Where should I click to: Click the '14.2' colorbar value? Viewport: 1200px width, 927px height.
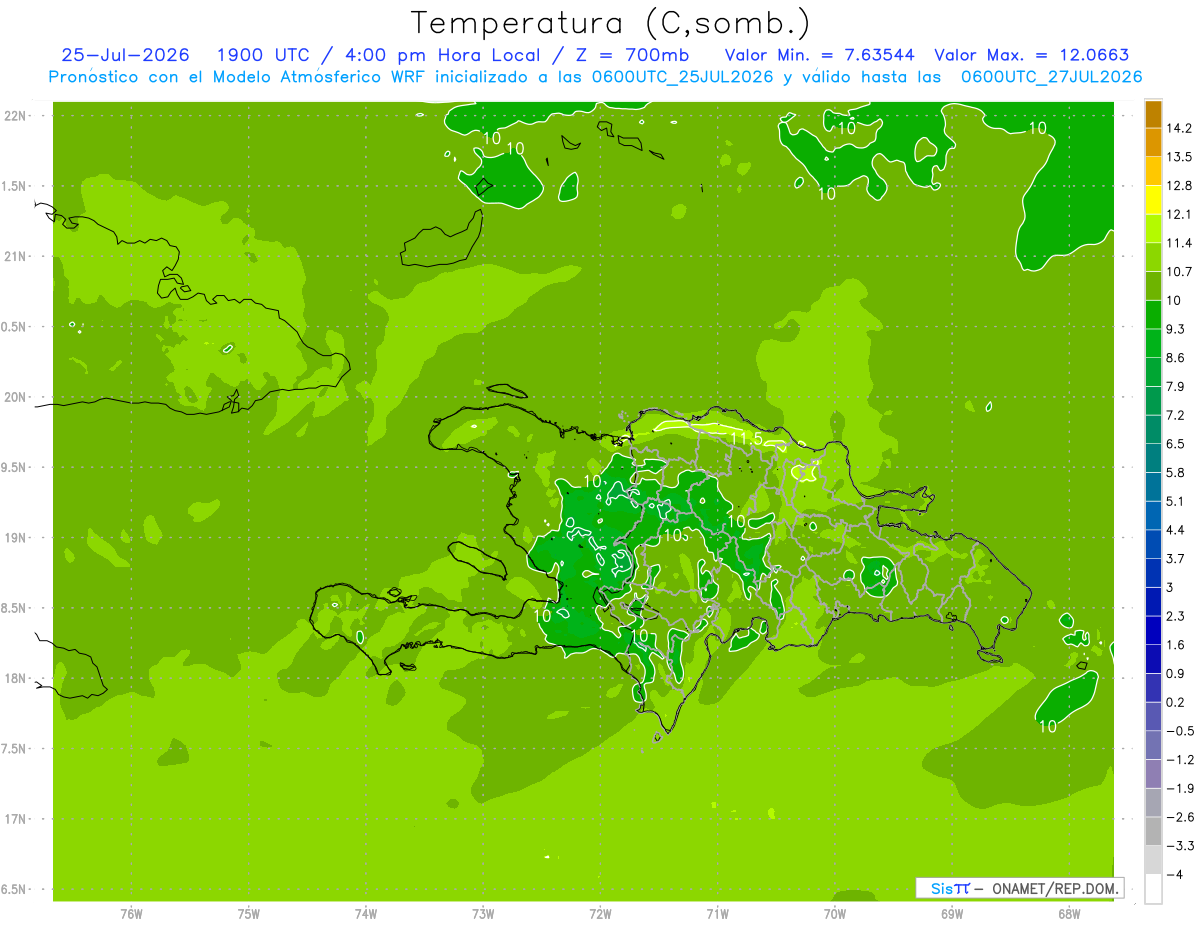tap(1179, 128)
